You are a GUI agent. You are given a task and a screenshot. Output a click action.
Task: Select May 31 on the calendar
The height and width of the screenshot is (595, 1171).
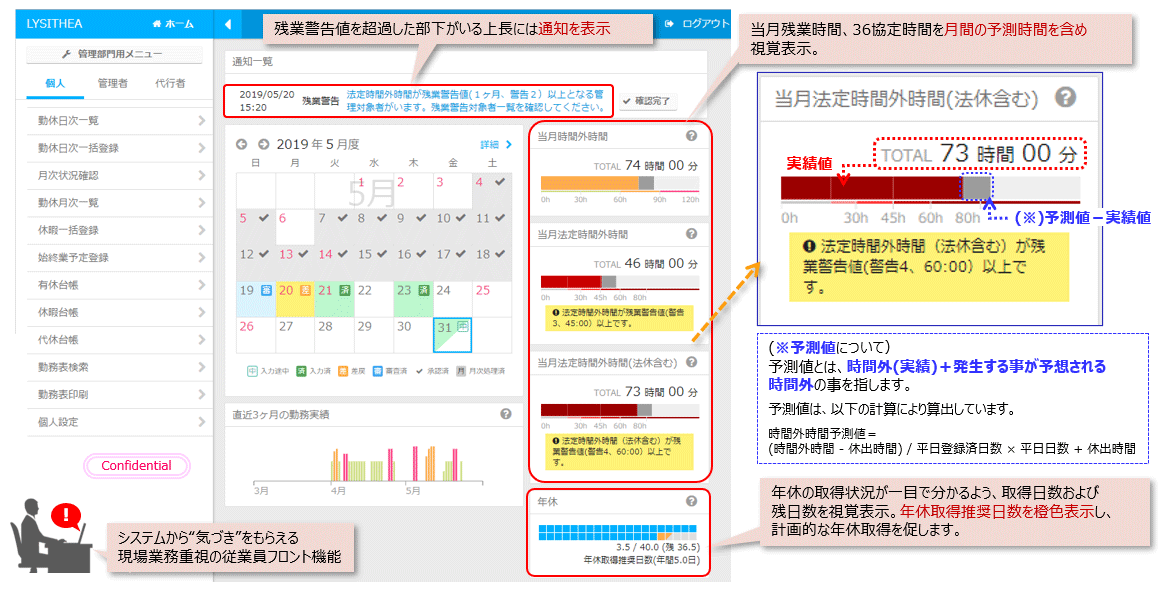click(x=452, y=334)
